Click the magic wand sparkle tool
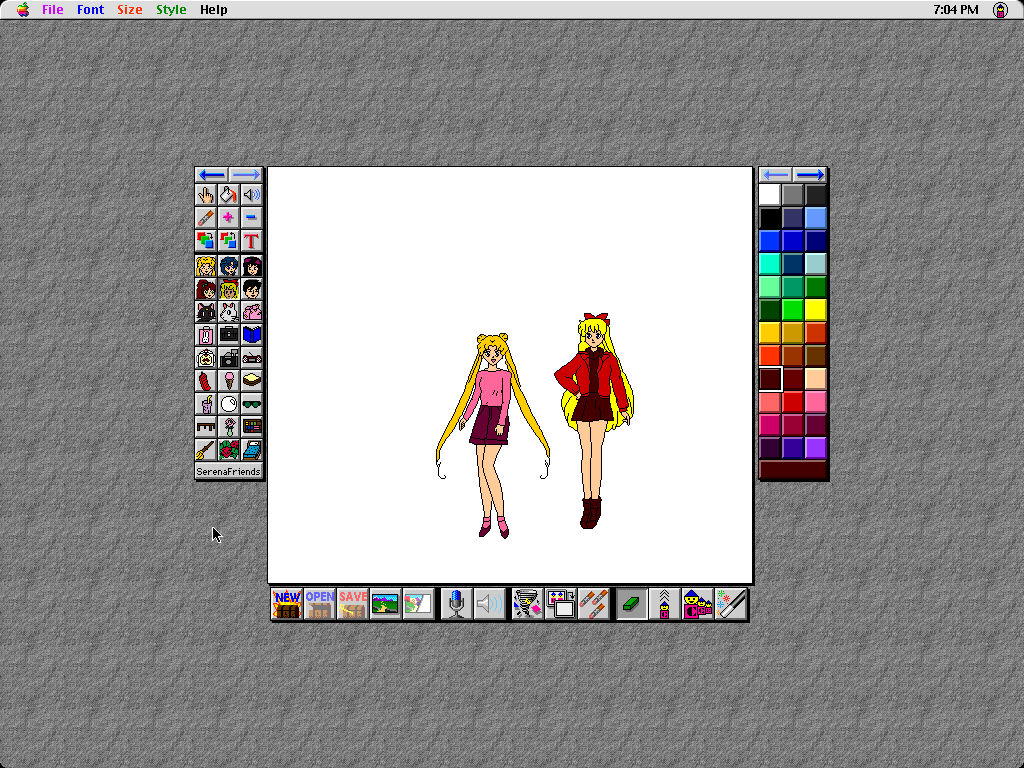 [x=731, y=604]
